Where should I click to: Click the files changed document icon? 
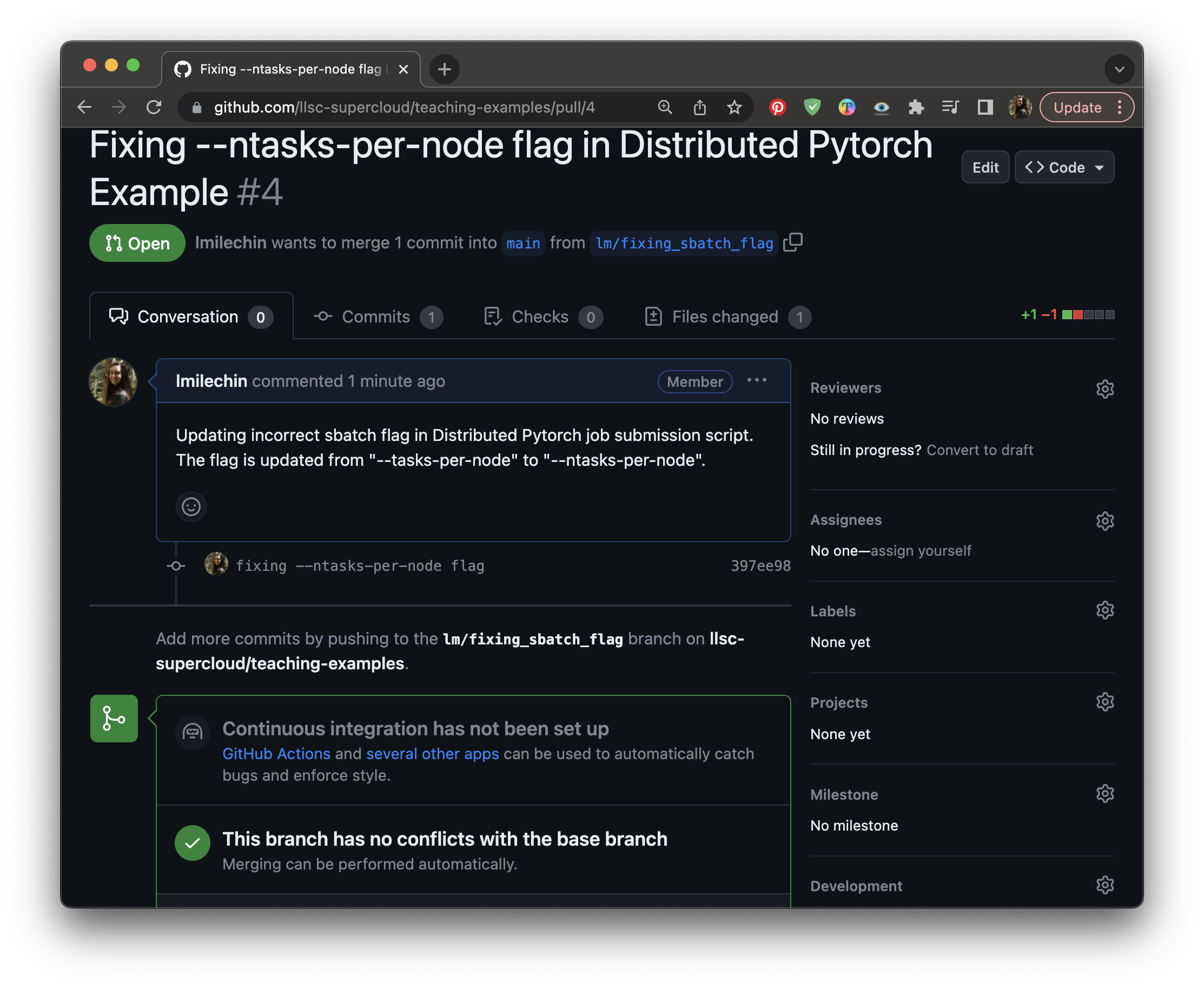[652, 316]
